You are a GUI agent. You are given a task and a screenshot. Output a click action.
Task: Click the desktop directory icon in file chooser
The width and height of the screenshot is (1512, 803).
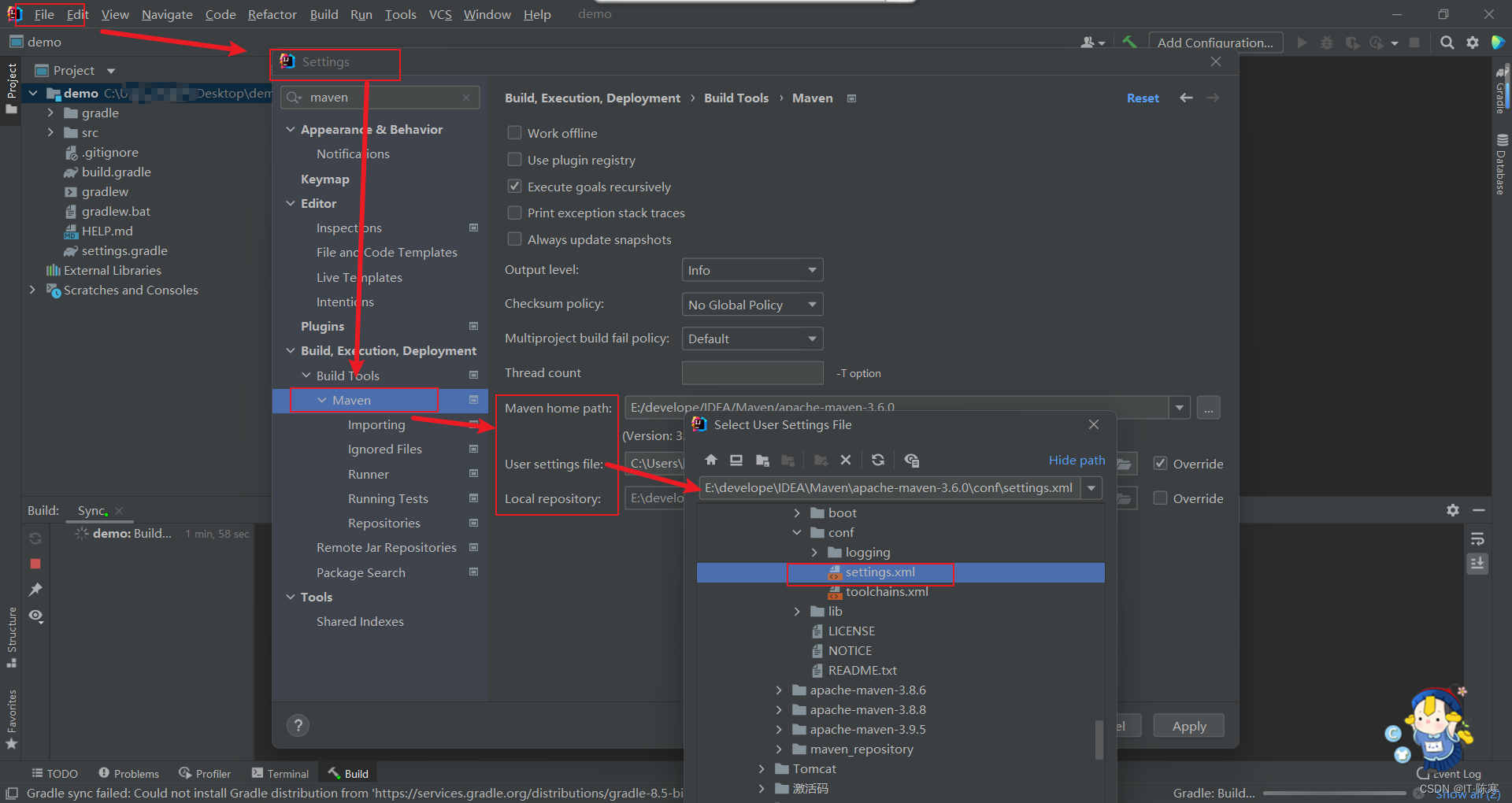pos(736,460)
